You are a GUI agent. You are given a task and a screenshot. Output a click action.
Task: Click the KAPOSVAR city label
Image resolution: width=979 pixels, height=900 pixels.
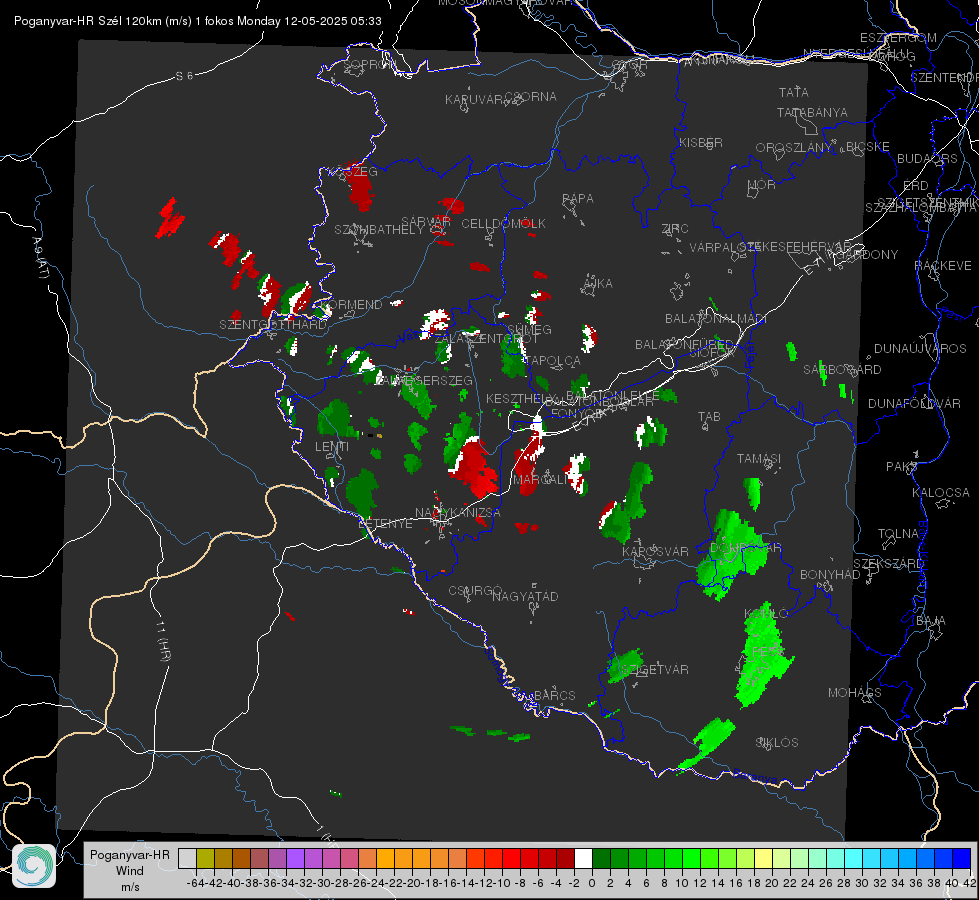tap(655, 551)
